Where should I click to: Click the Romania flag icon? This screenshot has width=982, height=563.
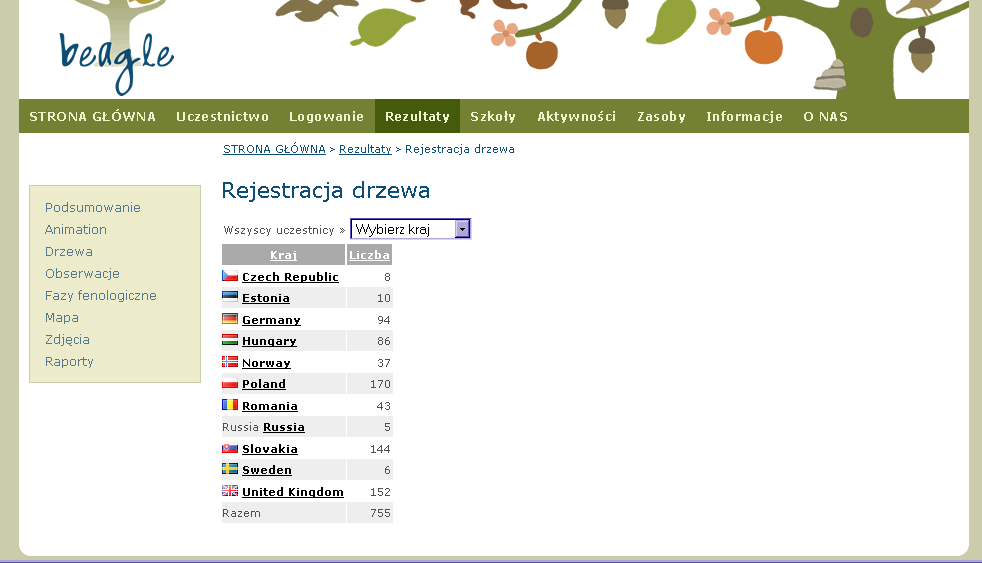[x=230, y=405]
